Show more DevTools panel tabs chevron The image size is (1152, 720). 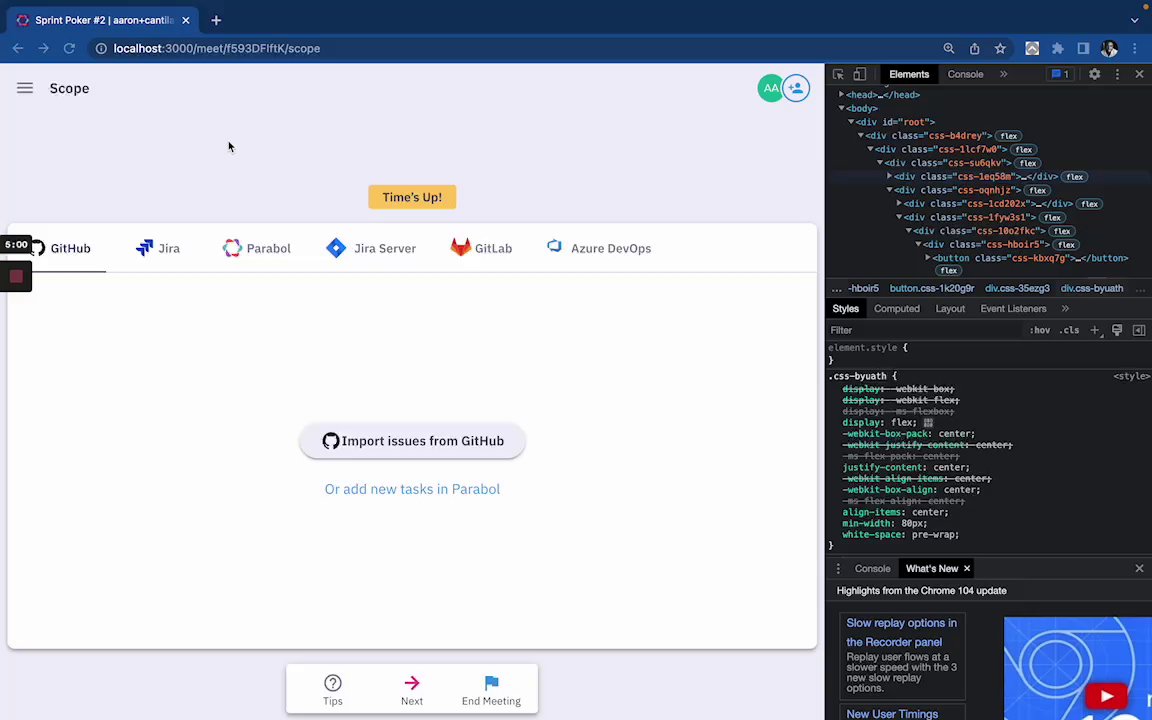coord(1004,74)
